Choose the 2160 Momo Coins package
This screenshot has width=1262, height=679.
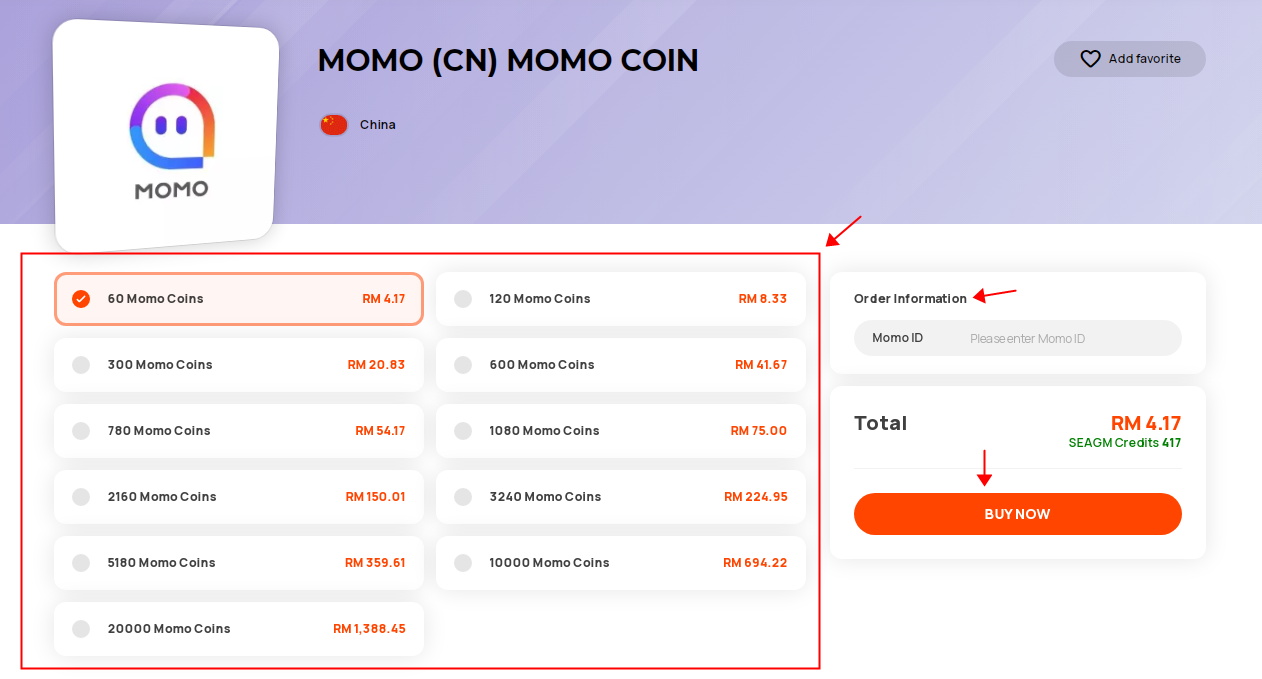[239, 497]
